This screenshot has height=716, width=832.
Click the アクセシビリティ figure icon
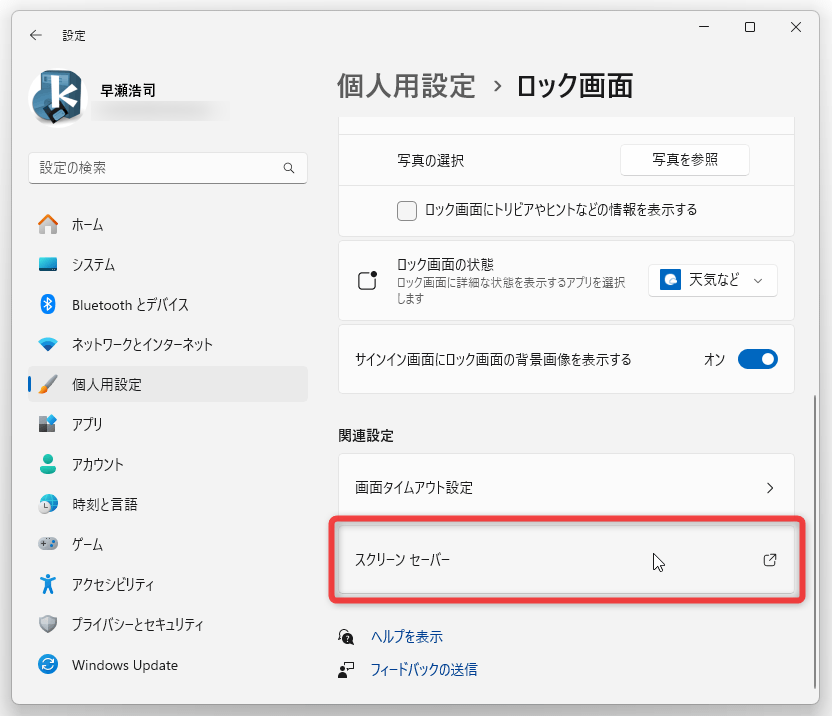coord(48,584)
